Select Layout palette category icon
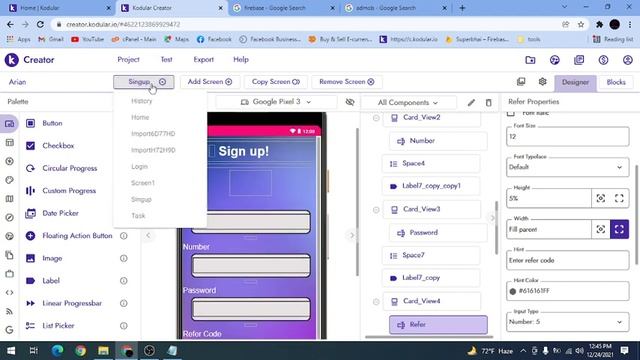This screenshot has height=360, width=640. click(x=9, y=142)
